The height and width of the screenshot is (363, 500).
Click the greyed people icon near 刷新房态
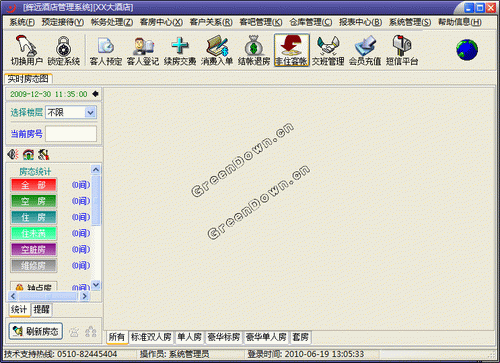pos(91,331)
